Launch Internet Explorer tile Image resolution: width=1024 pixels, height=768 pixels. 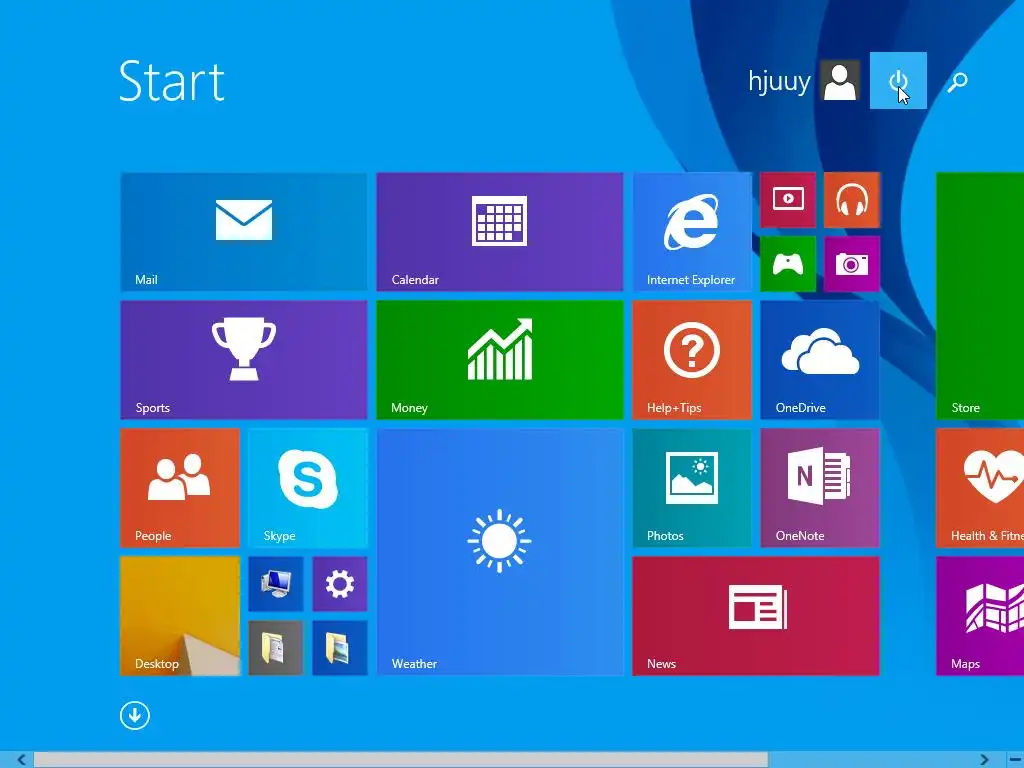pyautogui.click(x=692, y=232)
